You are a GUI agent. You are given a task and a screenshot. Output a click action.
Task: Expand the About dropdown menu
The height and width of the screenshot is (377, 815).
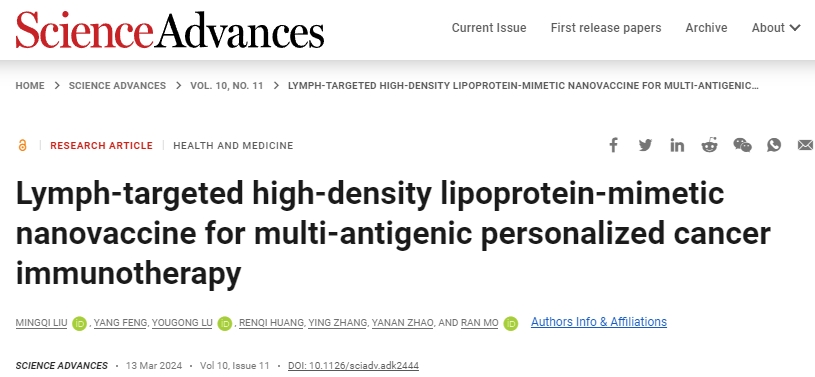tap(775, 28)
